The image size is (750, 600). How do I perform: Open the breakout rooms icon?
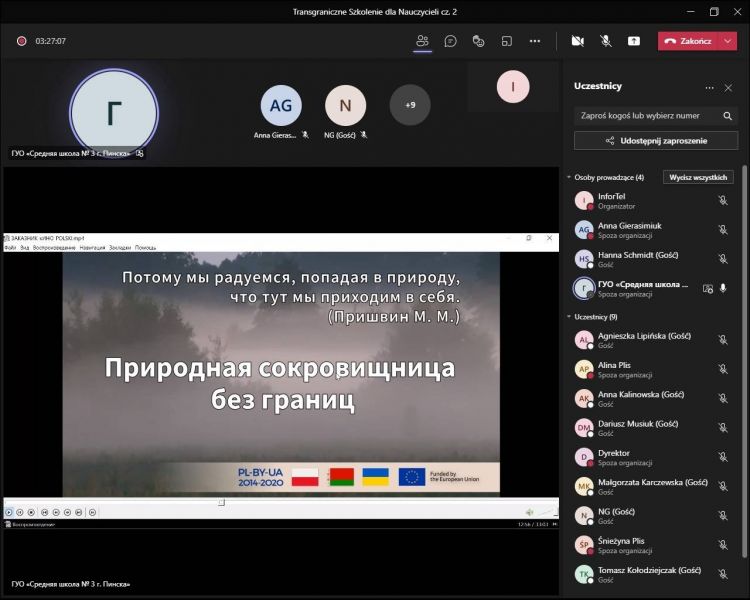(x=506, y=41)
